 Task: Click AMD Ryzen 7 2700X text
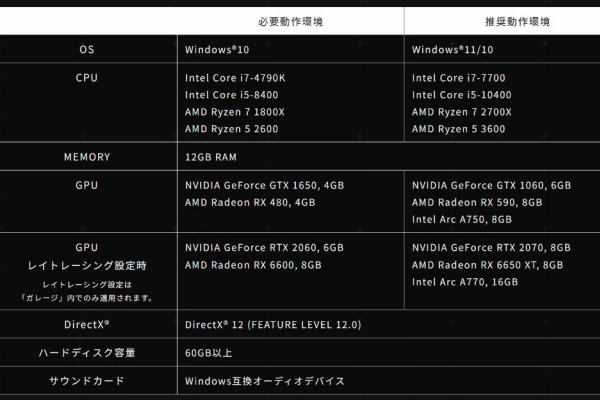pos(461,112)
